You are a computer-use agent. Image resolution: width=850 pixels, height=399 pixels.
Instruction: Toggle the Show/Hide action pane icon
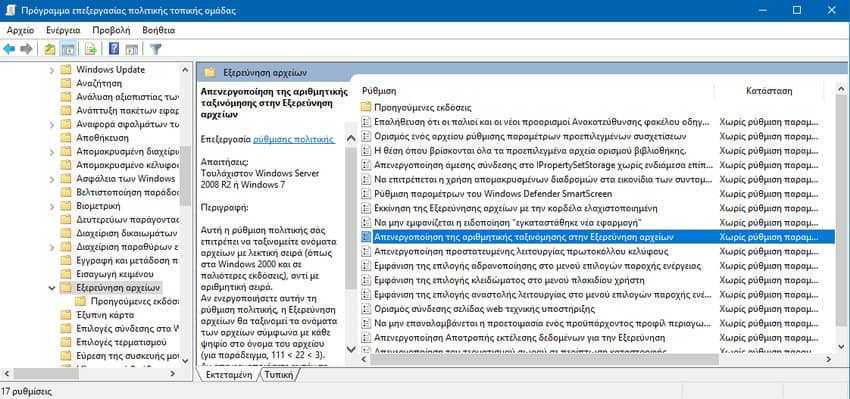coord(131,49)
